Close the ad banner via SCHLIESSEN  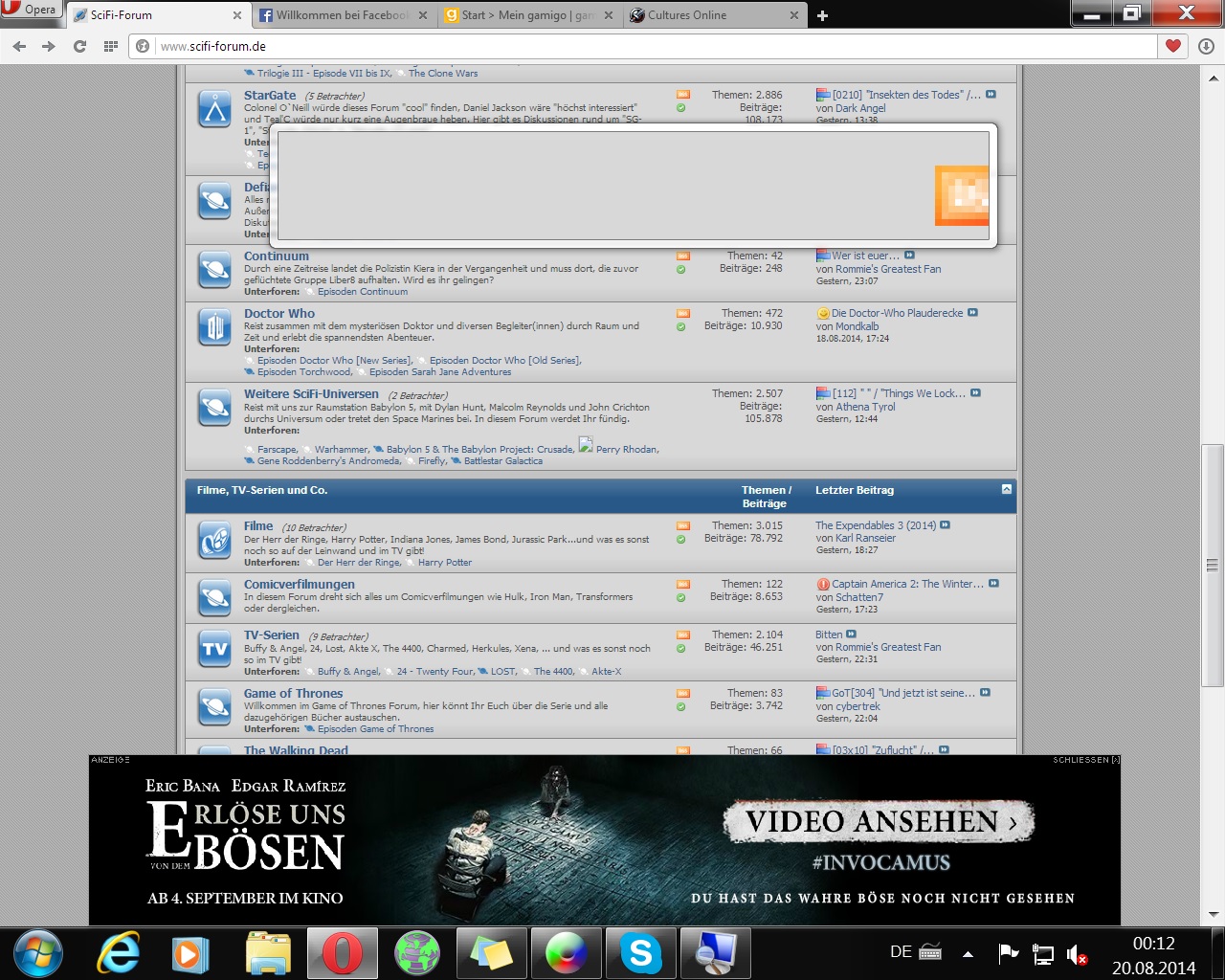pyautogui.click(x=1085, y=760)
